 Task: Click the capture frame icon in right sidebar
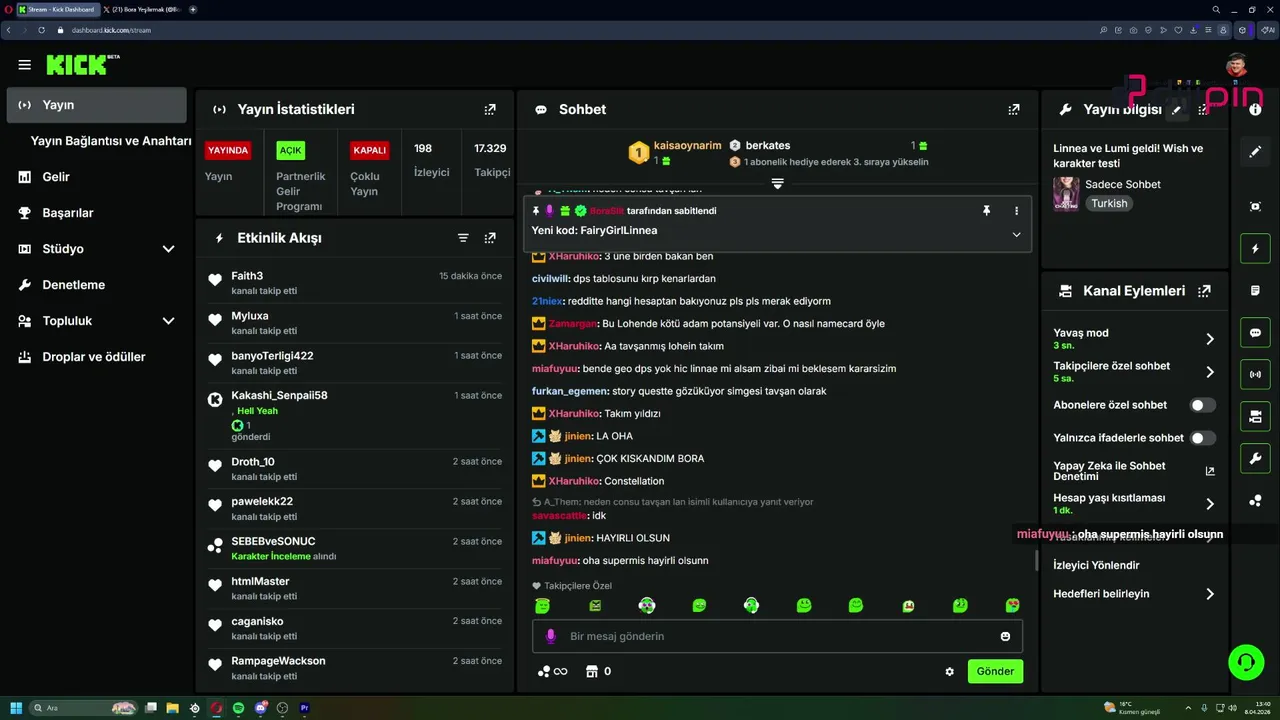pos(1255,206)
